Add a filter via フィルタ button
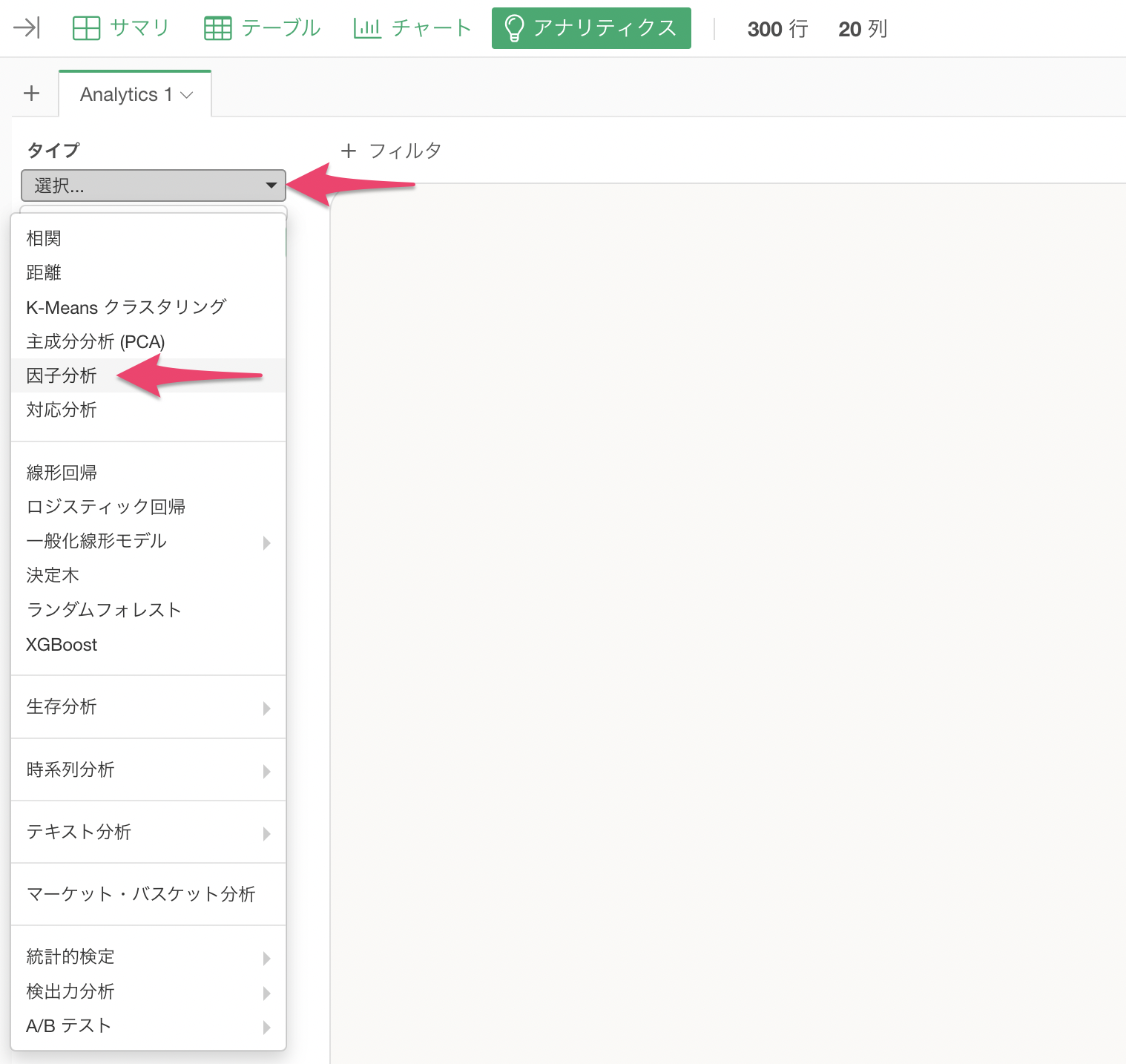The image size is (1126, 1064). tap(391, 151)
